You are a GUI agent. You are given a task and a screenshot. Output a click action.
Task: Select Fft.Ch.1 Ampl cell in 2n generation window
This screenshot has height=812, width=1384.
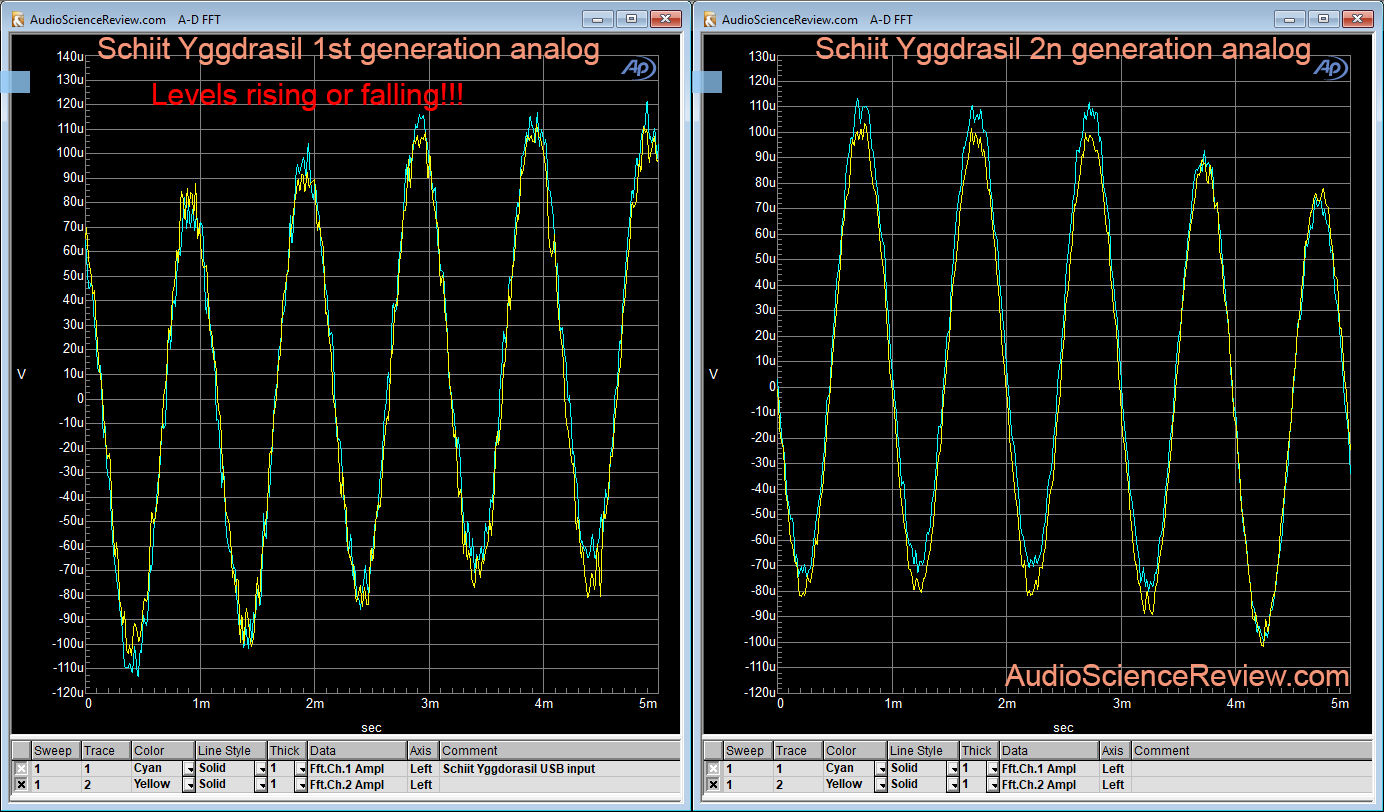[1049, 769]
